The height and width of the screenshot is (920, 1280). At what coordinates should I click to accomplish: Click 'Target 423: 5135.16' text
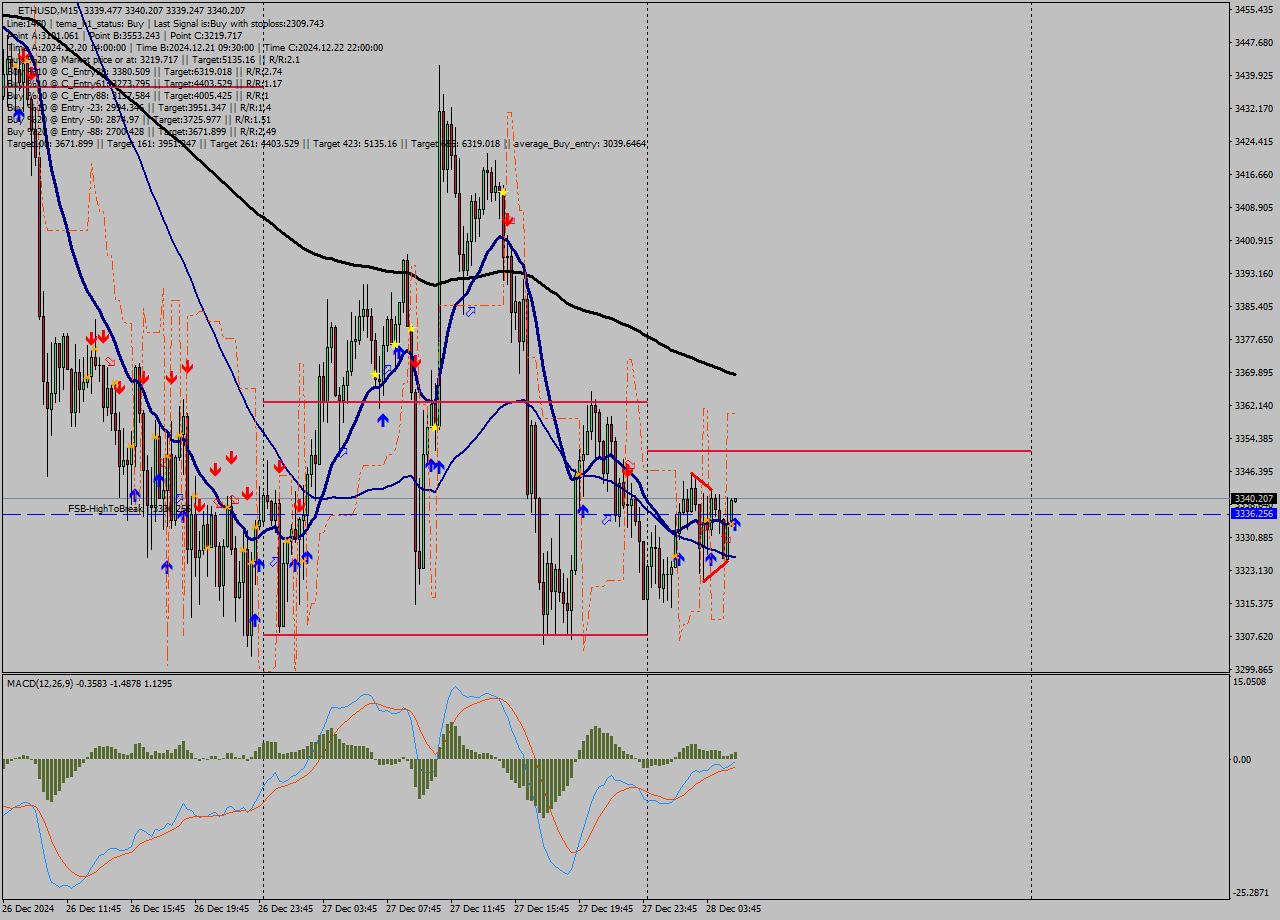(x=355, y=143)
